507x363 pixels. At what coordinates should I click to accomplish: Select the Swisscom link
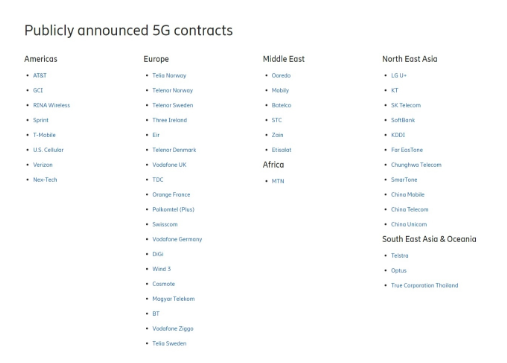point(165,224)
